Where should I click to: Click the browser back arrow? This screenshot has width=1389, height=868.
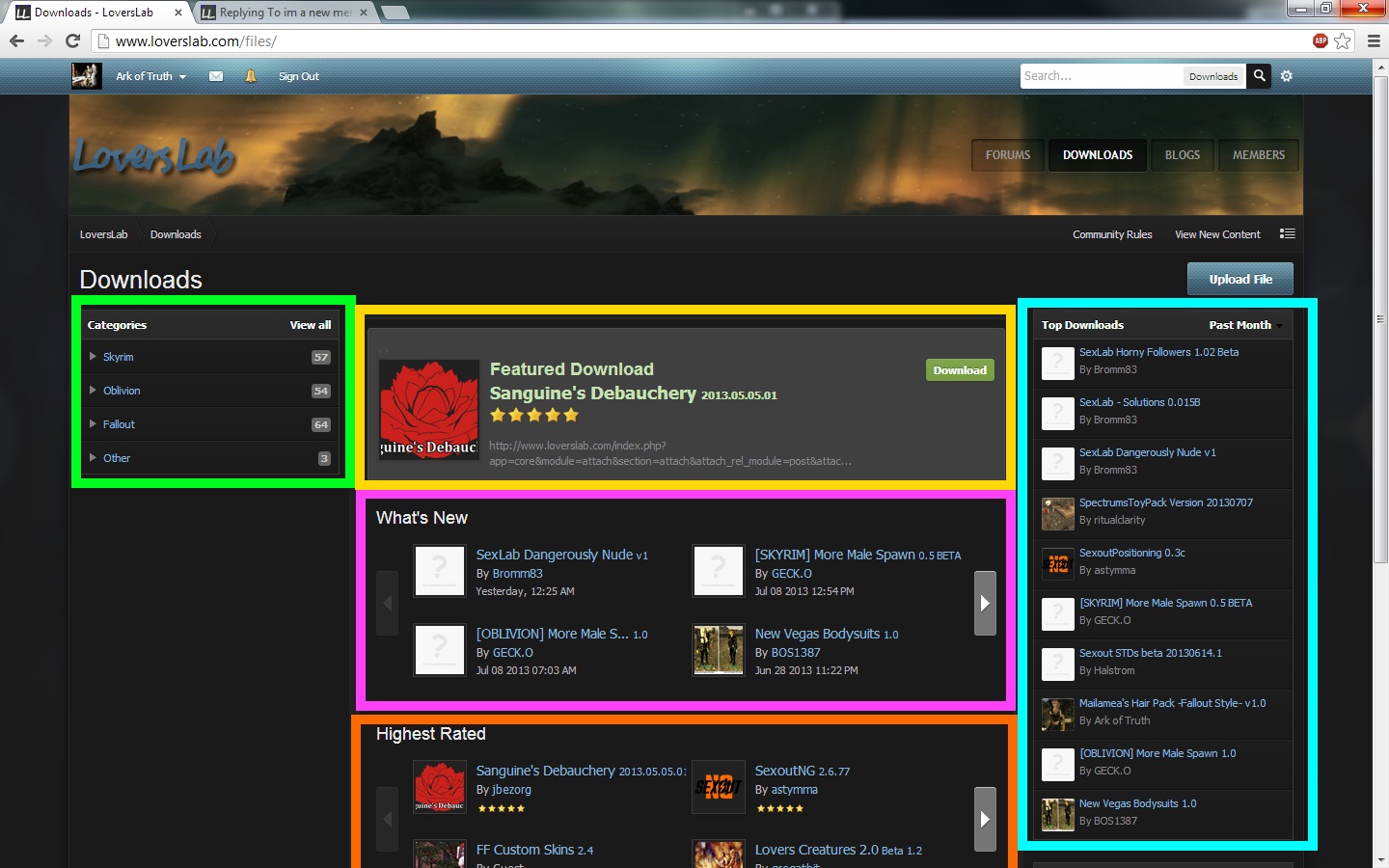(16, 41)
